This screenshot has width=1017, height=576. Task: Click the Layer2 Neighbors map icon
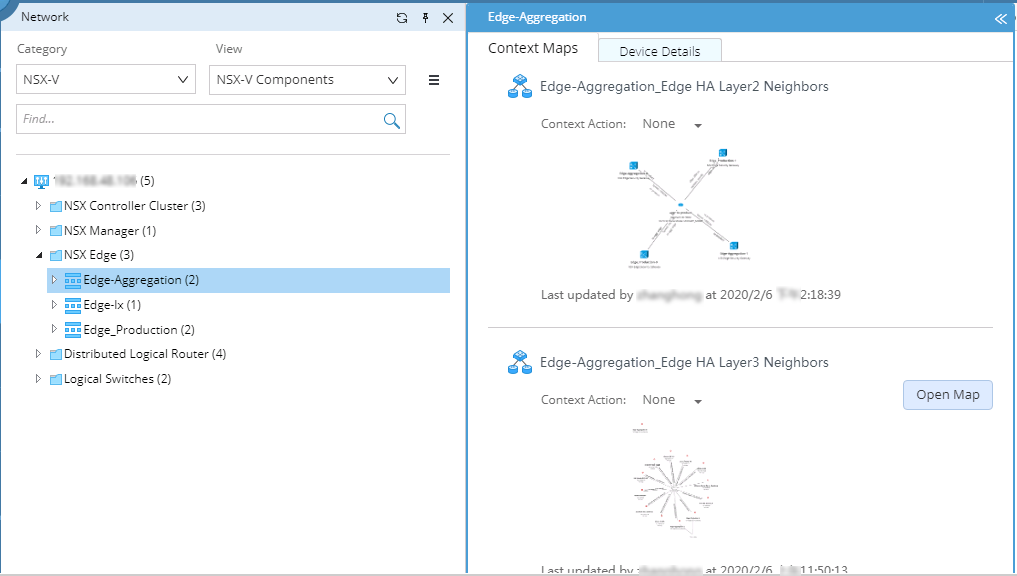coord(520,86)
